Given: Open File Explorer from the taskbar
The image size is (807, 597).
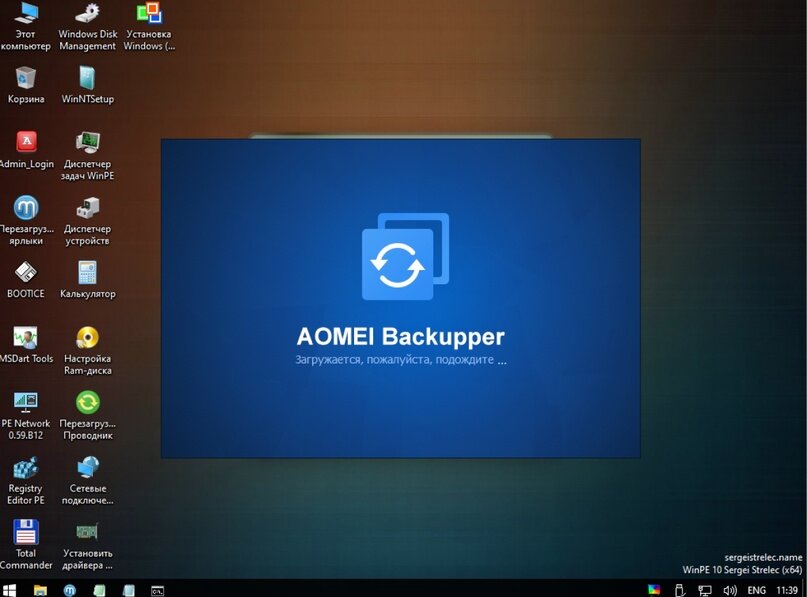Looking at the screenshot, I should [x=40, y=590].
